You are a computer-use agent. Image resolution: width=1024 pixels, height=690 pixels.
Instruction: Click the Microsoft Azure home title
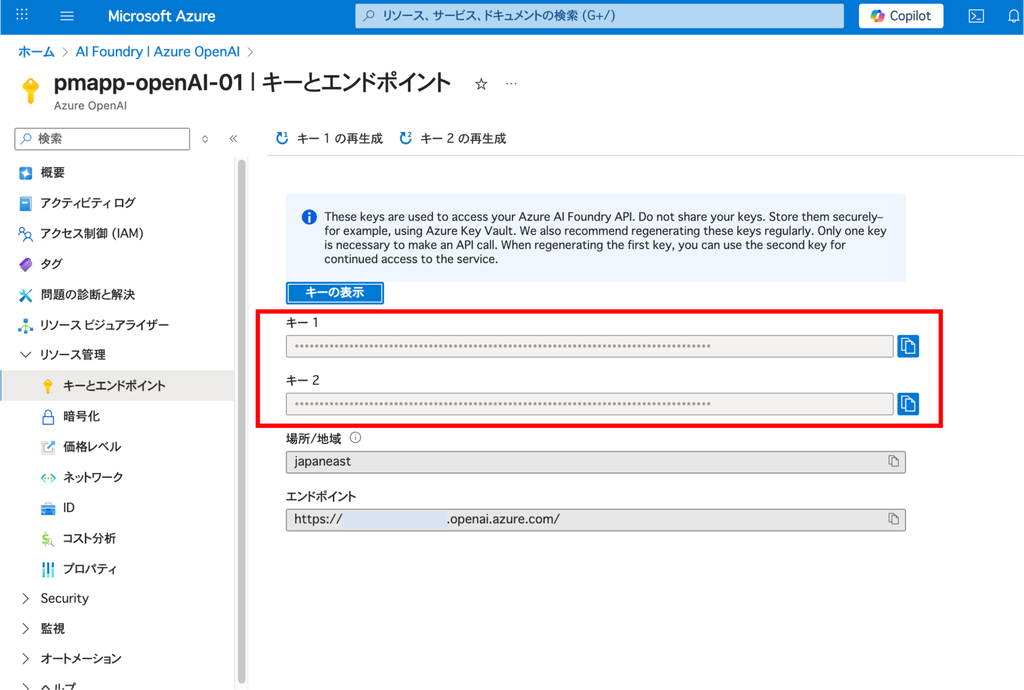pos(161,16)
